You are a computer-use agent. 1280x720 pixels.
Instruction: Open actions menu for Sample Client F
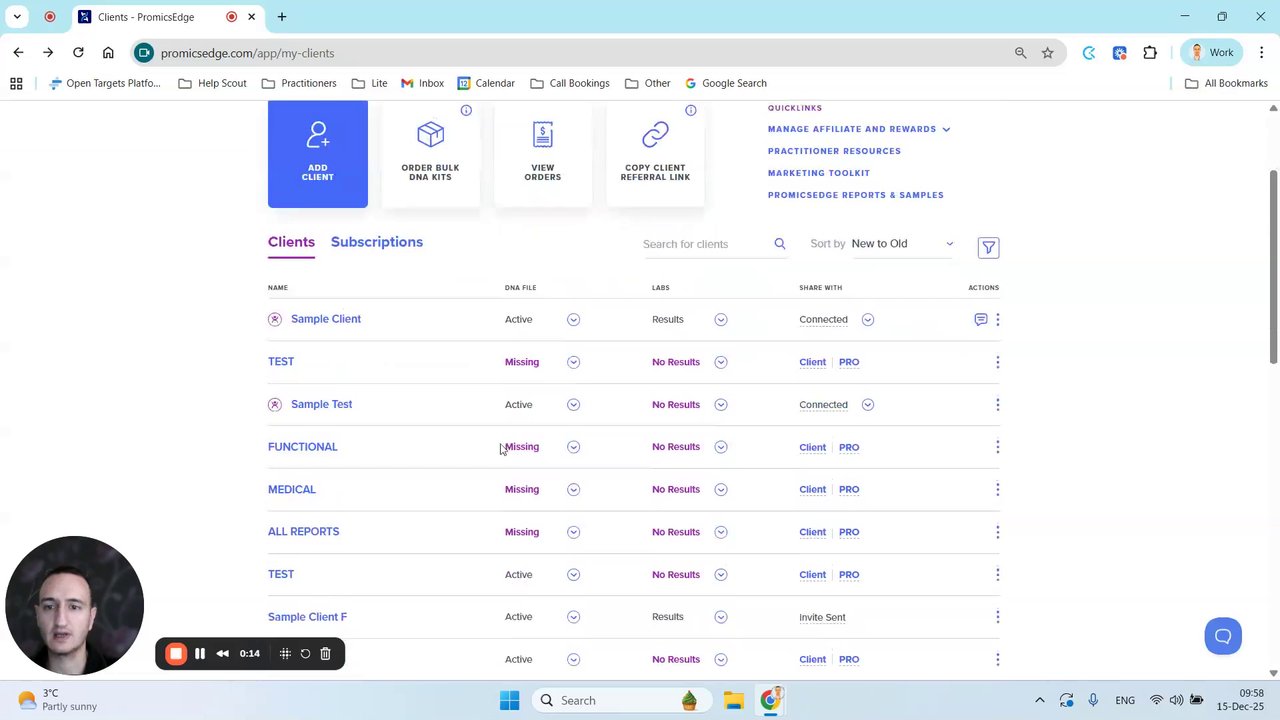tap(997, 617)
